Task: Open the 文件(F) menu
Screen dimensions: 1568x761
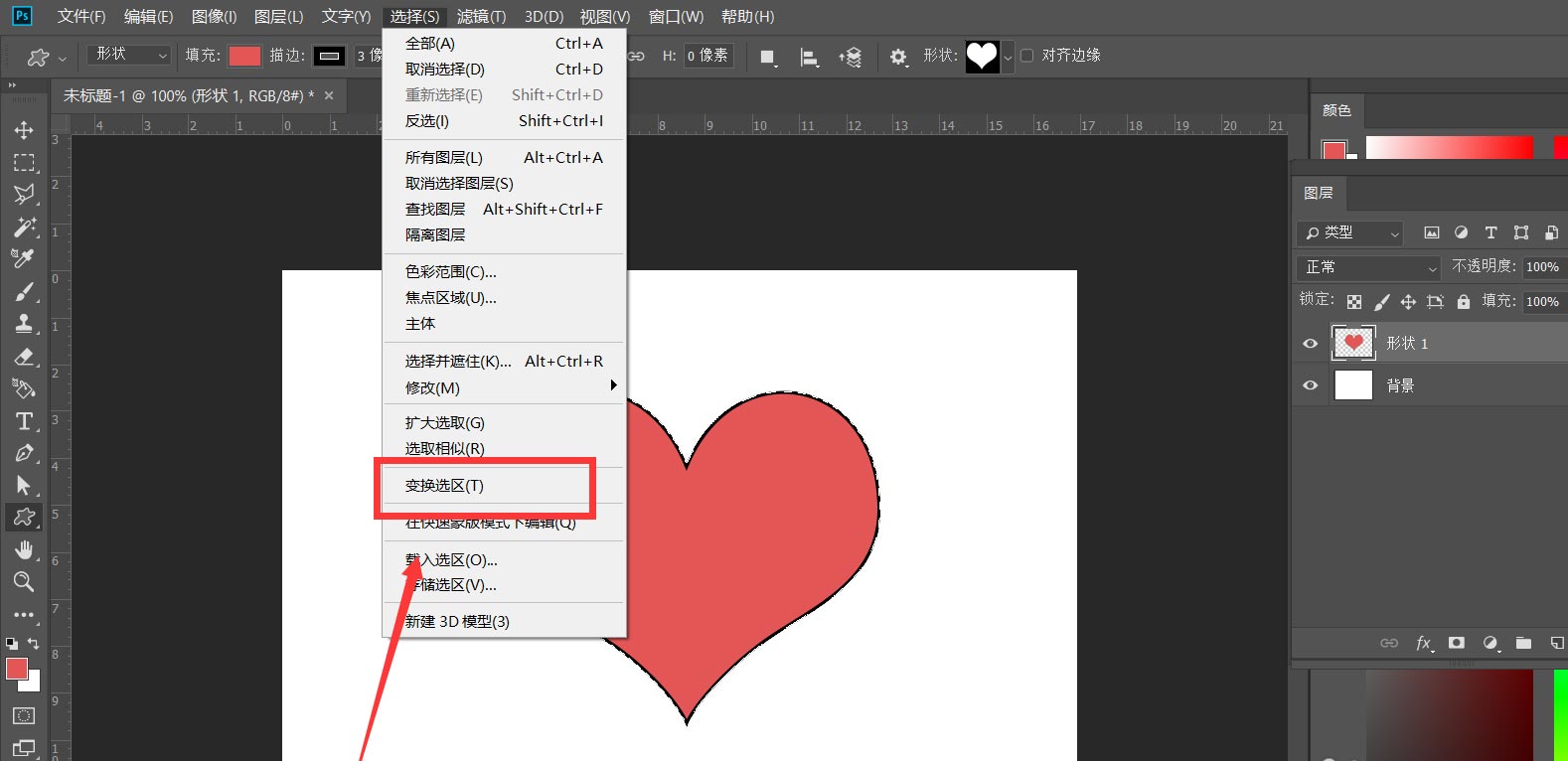Action: 81,17
